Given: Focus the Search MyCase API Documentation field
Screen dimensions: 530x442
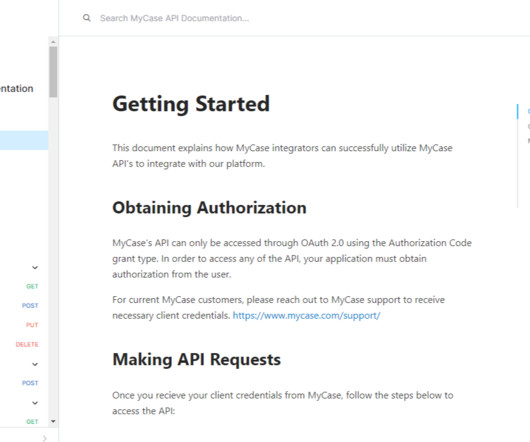Looking at the screenshot, I should click(x=174, y=18).
